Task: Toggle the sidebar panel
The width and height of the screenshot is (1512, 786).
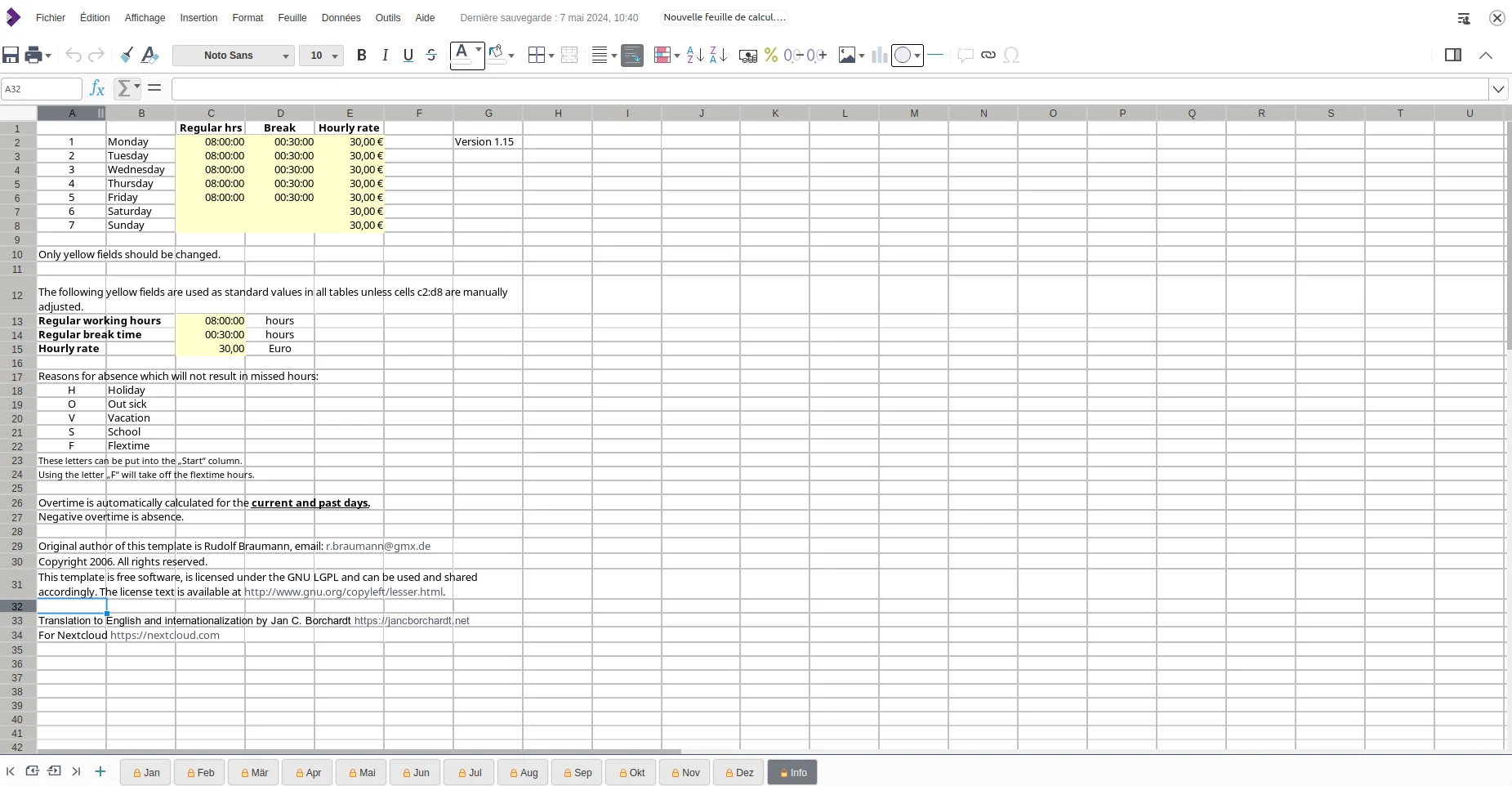Action: coord(1453,56)
